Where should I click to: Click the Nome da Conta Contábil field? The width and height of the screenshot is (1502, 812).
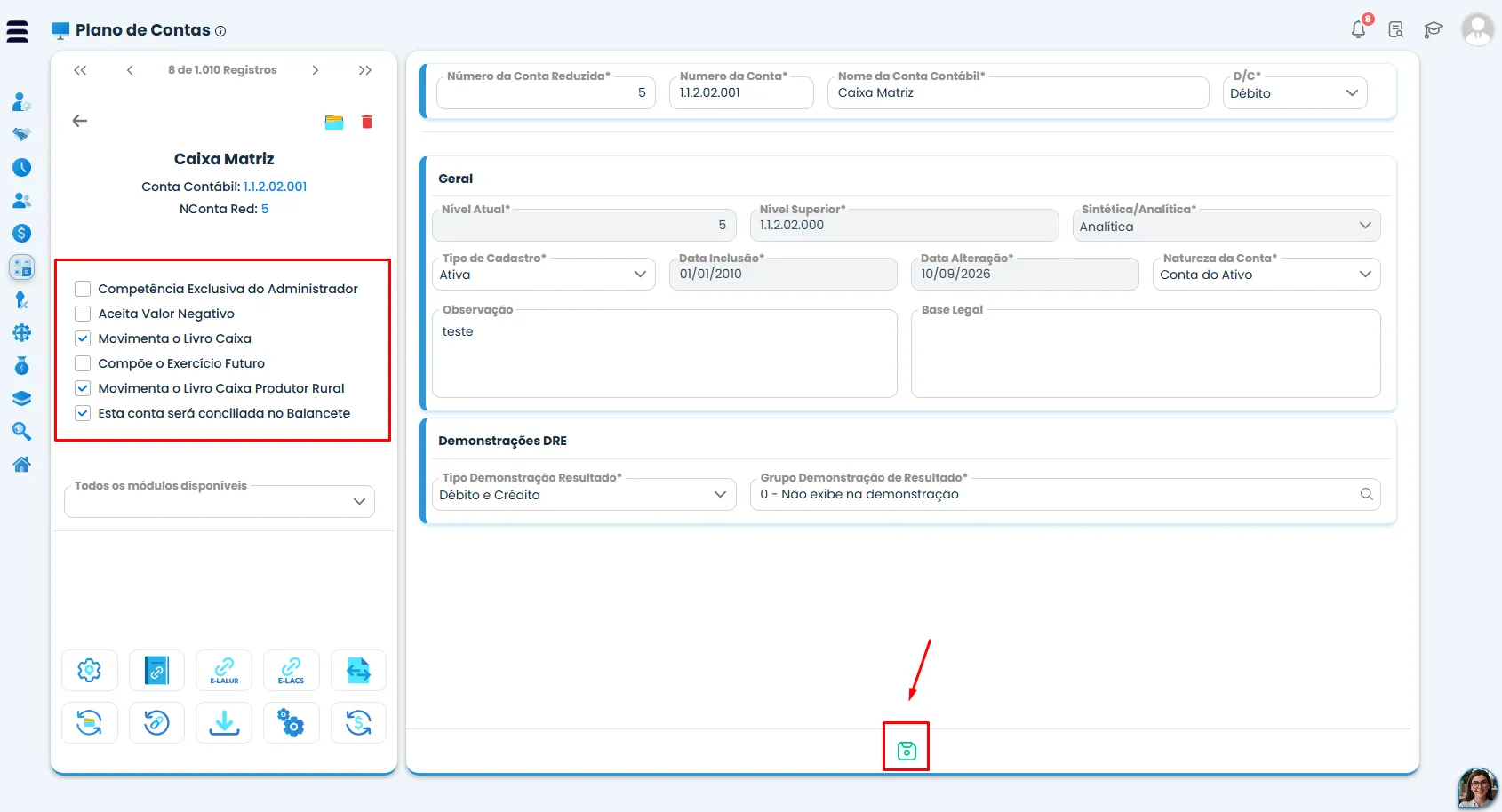click(1018, 92)
